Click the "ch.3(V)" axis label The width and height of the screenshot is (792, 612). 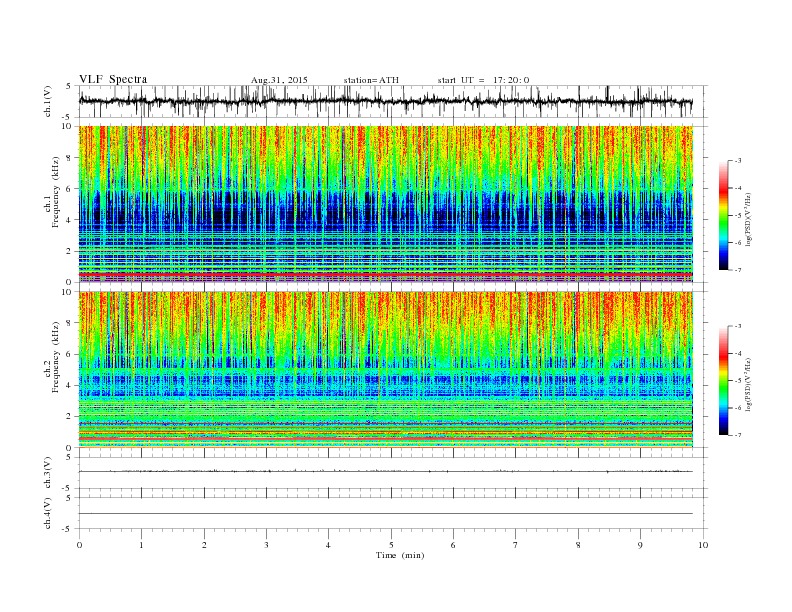48,473
